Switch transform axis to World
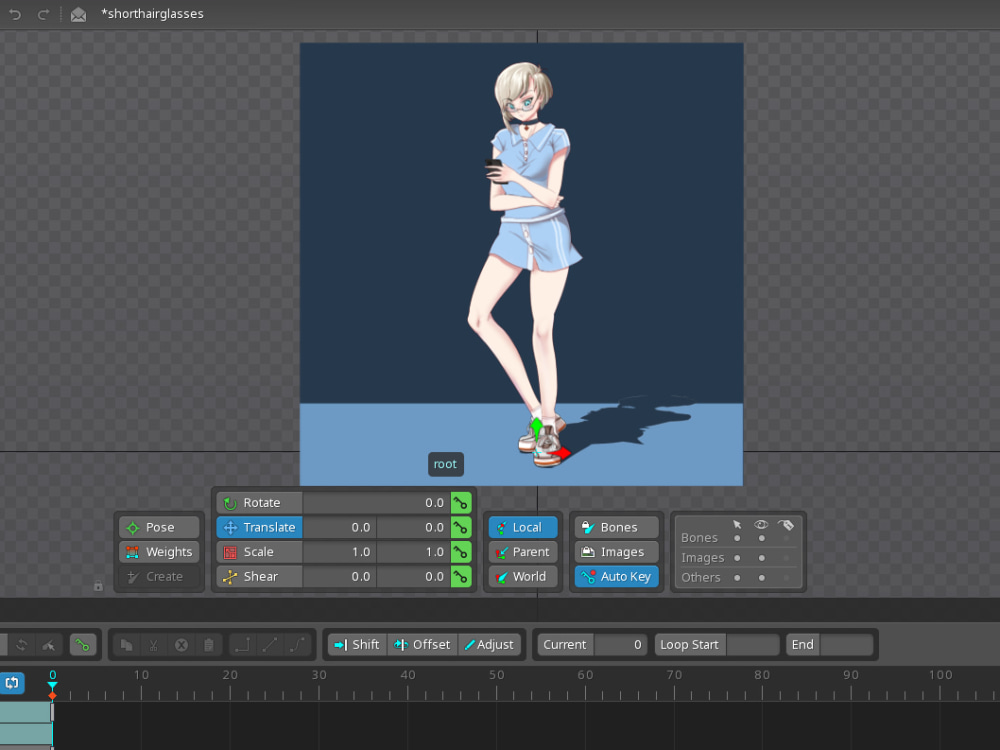Image resolution: width=1000 pixels, height=750 pixels. click(522, 576)
